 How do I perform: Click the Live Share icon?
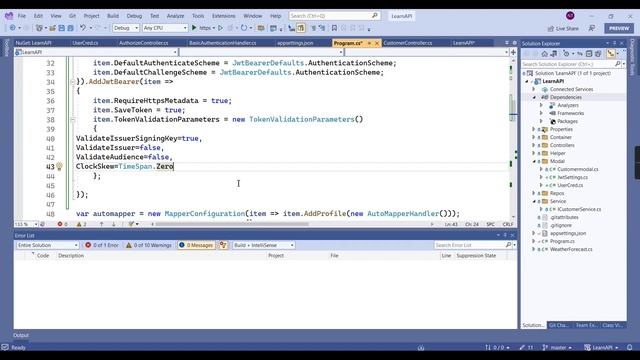point(551,28)
